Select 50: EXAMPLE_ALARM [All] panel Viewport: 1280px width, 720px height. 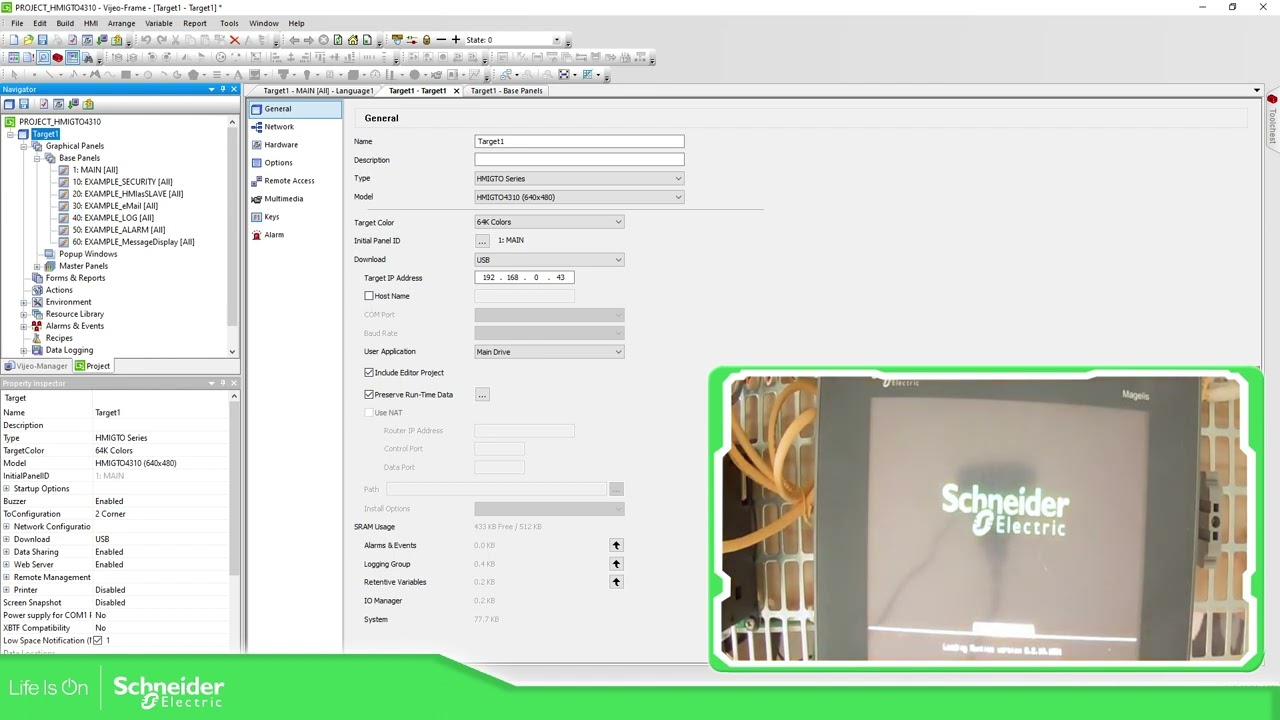[118, 230]
